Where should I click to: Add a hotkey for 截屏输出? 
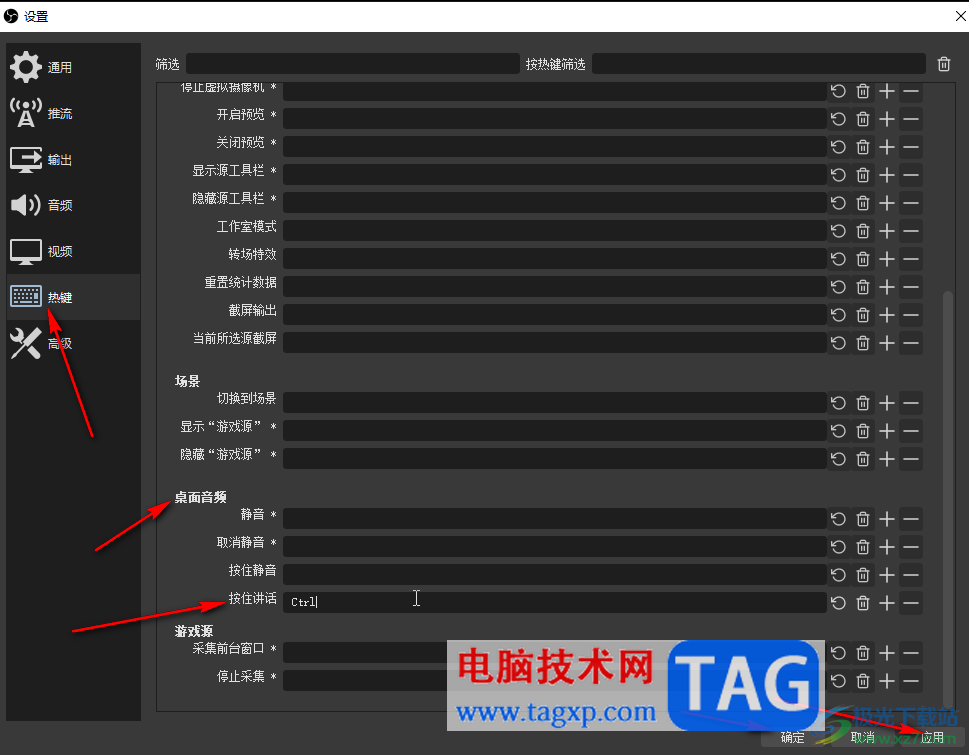[x=887, y=315]
